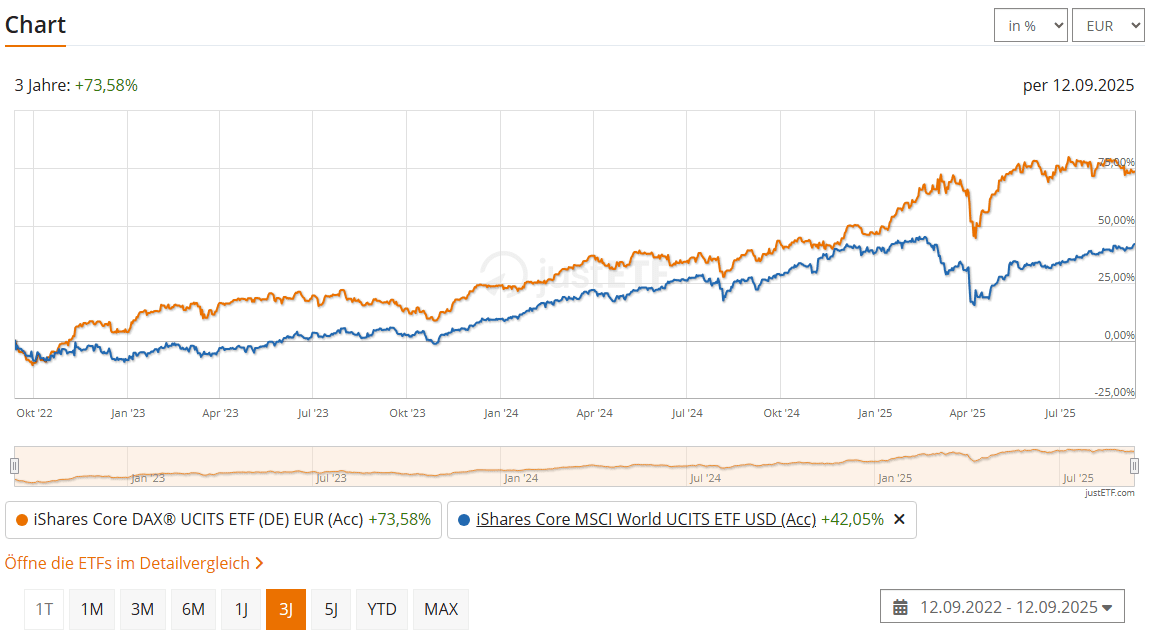The width and height of the screenshot is (1169, 635).
Task: Click the blue dot of MSCI World legend
Action: (464, 520)
